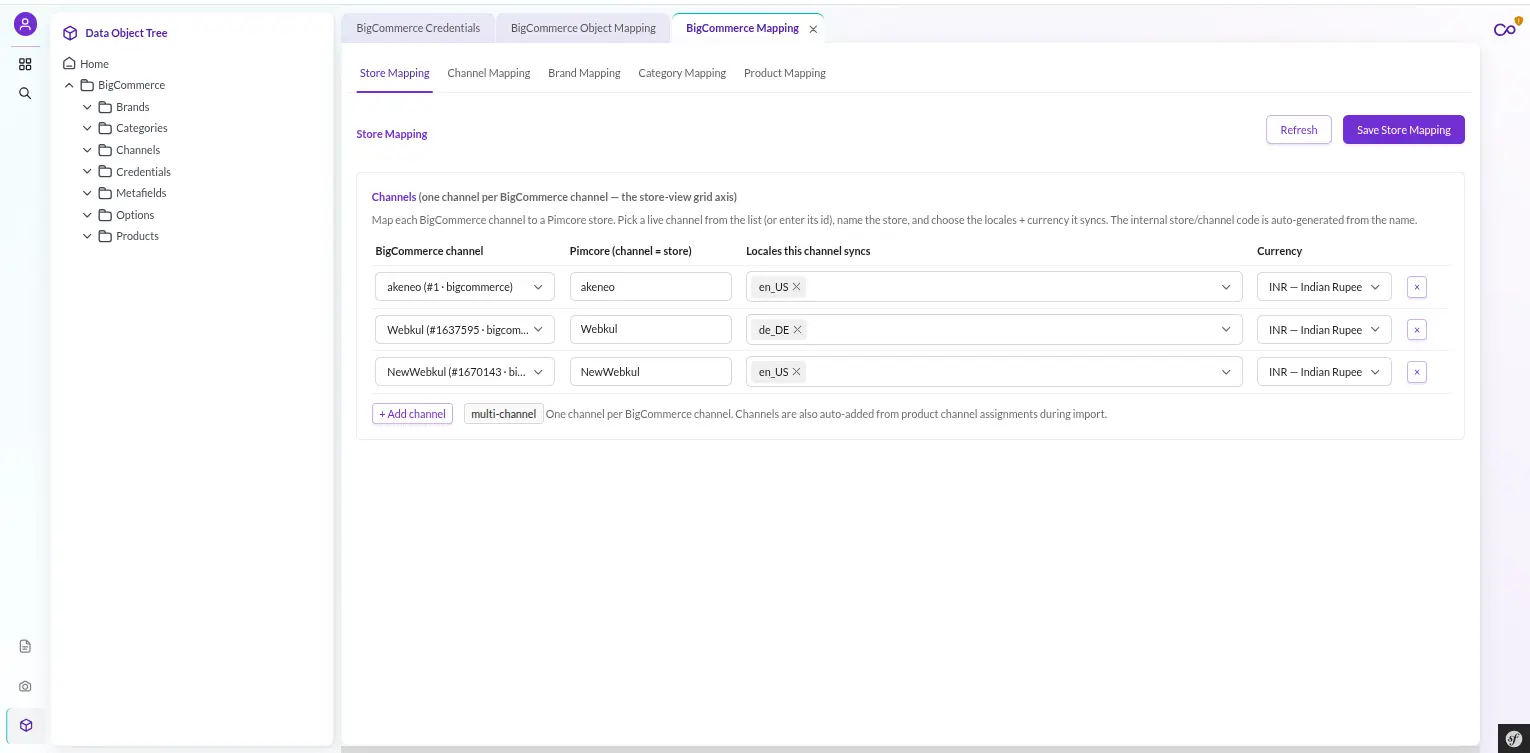The image size is (1530, 753).
Task: Select Home in the Data Object Tree
Action: pos(94,64)
